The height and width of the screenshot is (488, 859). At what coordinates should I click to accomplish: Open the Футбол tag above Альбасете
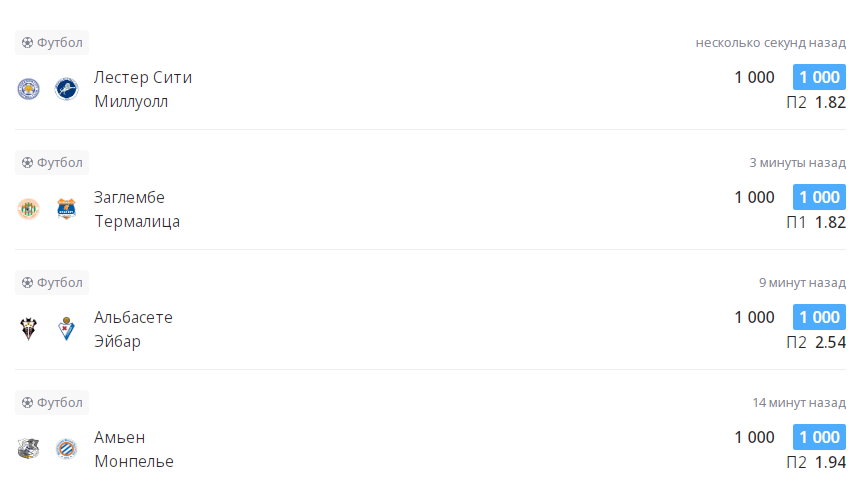[52, 282]
